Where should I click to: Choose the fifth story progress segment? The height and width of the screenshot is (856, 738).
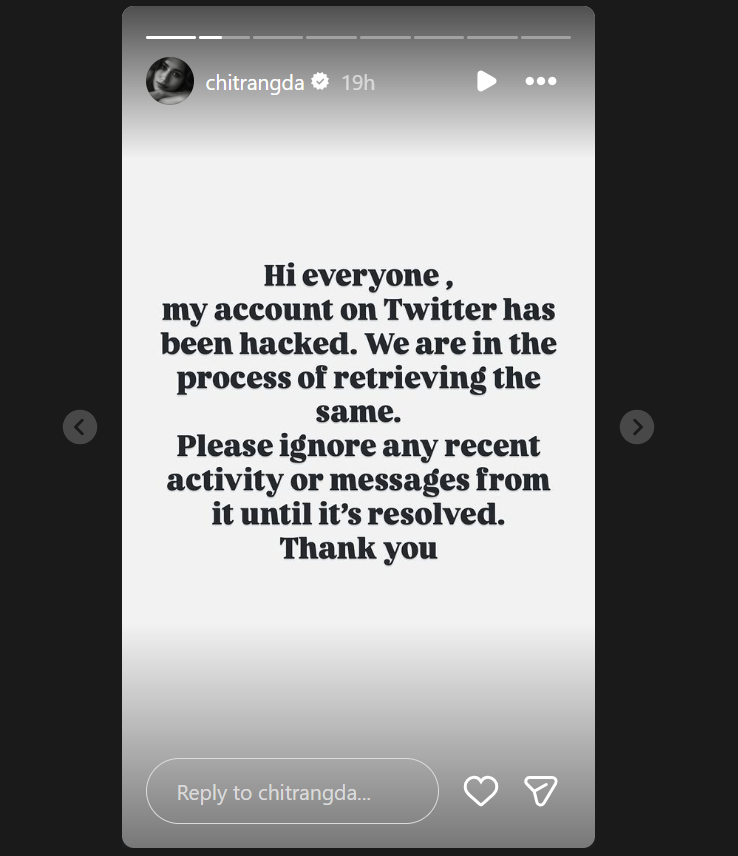tap(385, 37)
